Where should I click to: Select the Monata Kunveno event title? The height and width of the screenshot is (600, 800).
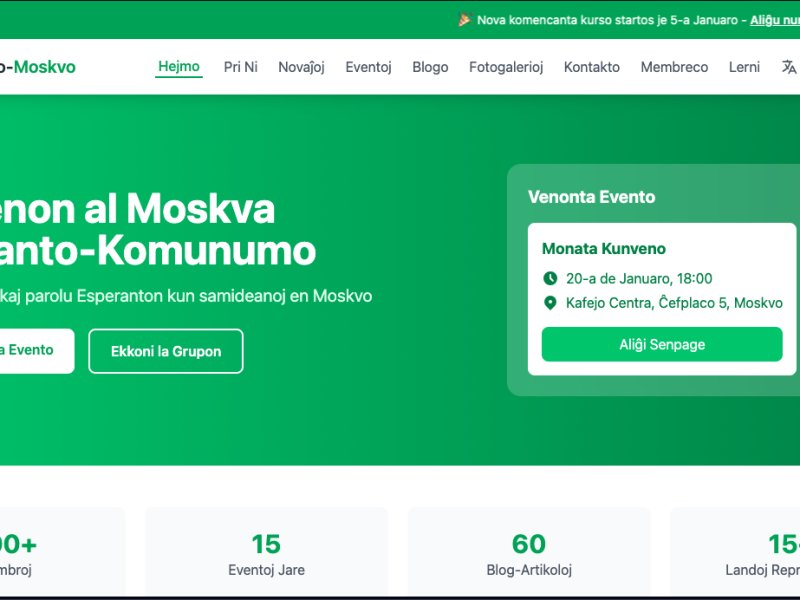604,248
